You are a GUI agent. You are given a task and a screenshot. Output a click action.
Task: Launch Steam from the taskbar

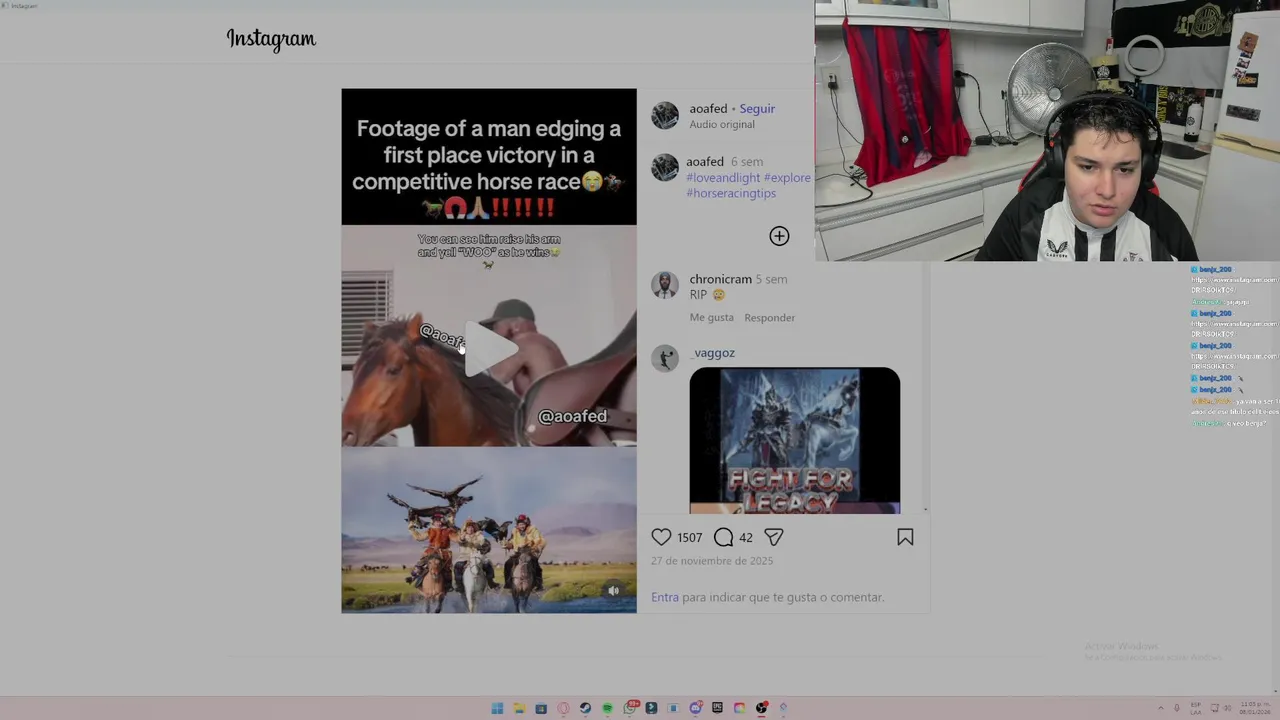(585, 708)
